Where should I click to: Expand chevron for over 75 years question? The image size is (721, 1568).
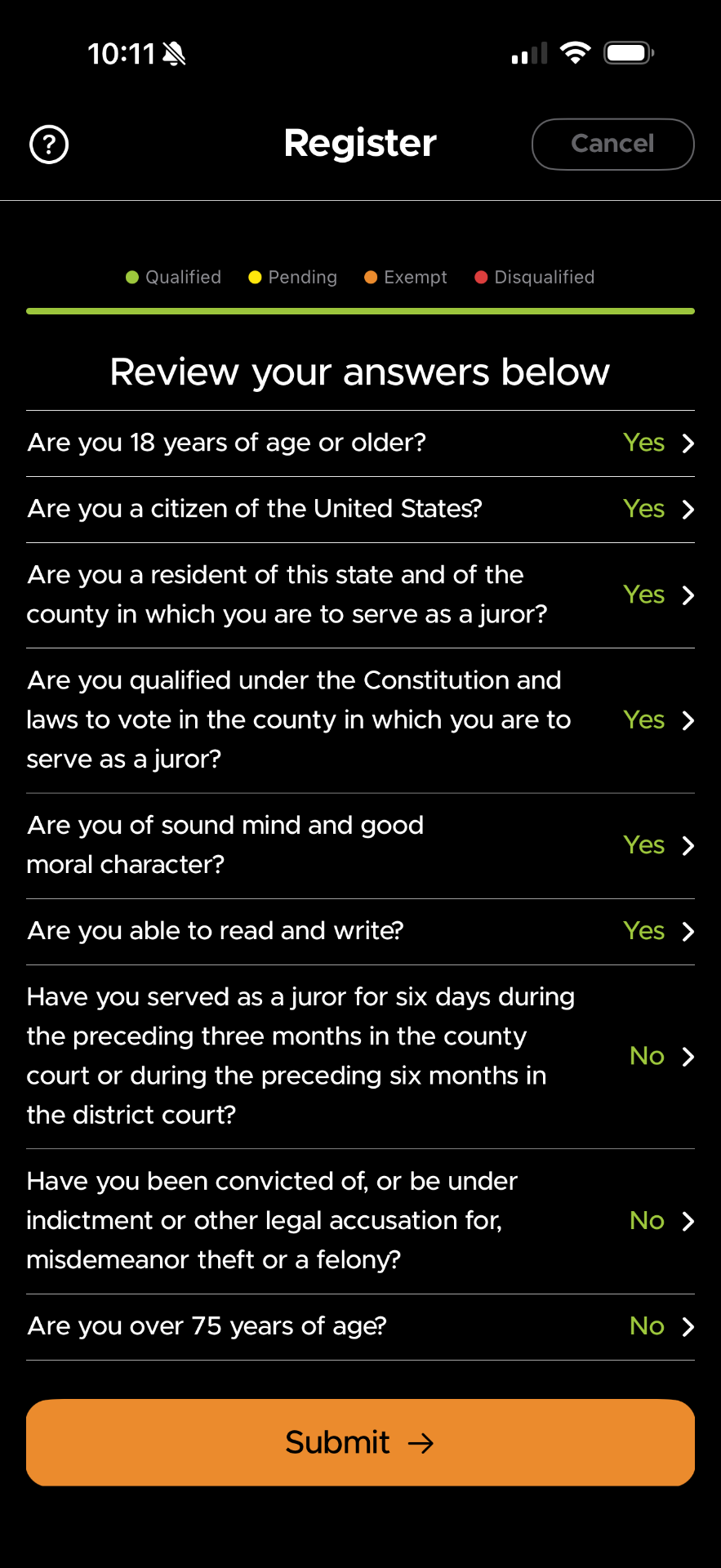pos(688,1327)
